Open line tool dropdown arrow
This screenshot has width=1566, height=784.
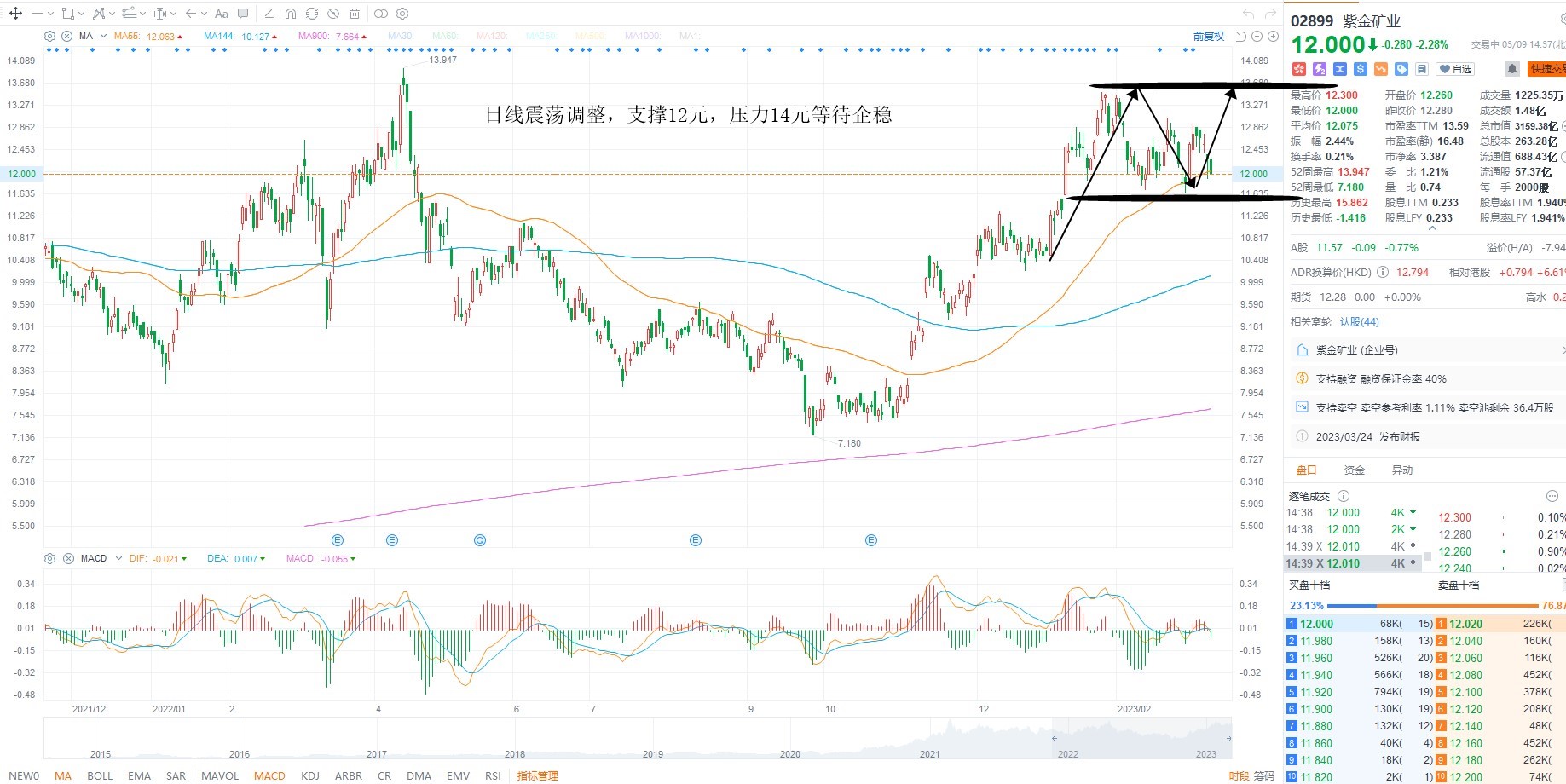click(50, 14)
